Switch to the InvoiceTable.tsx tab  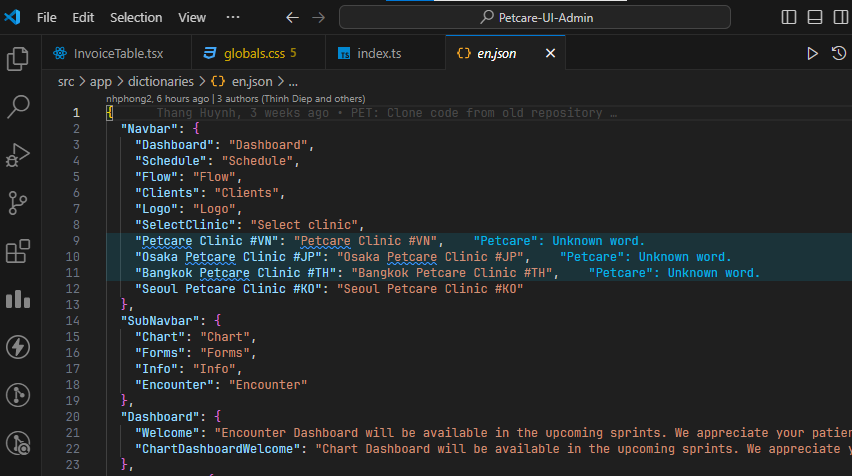117,53
